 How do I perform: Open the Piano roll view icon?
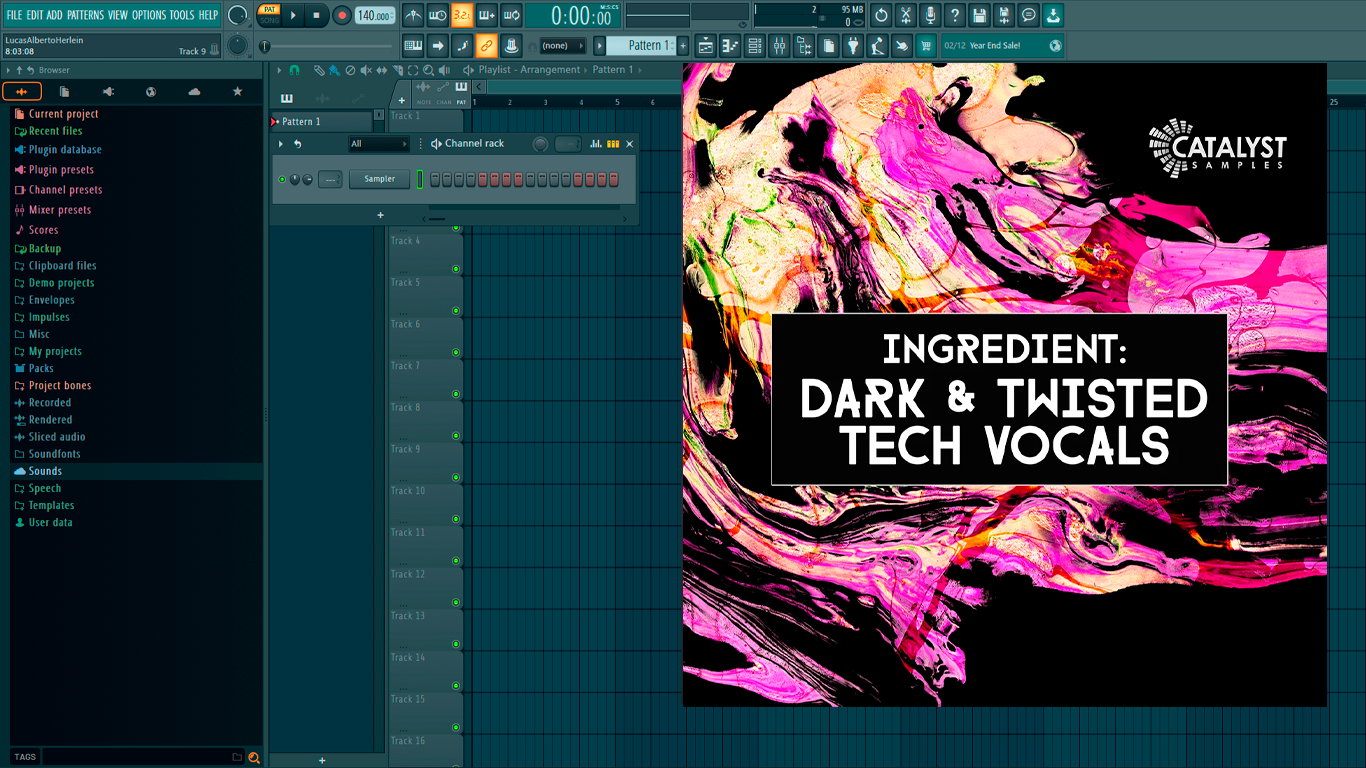point(730,45)
